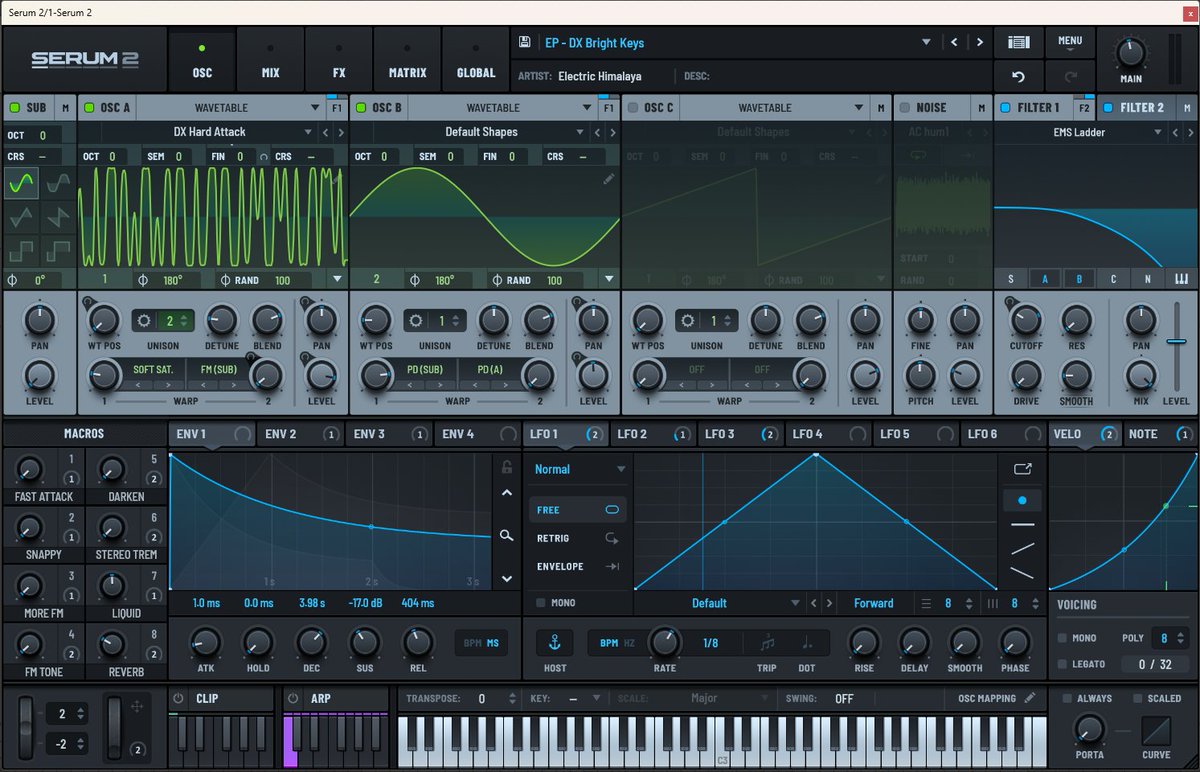Open OSC B Default Shapes wavetable dropdown

point(580,132)
